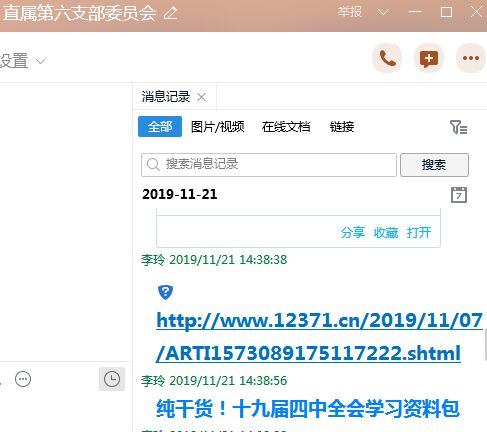Expand the dropdown arrow next to 举报
Viewport: 487px width, 432px height.
(x=383, y=12)
